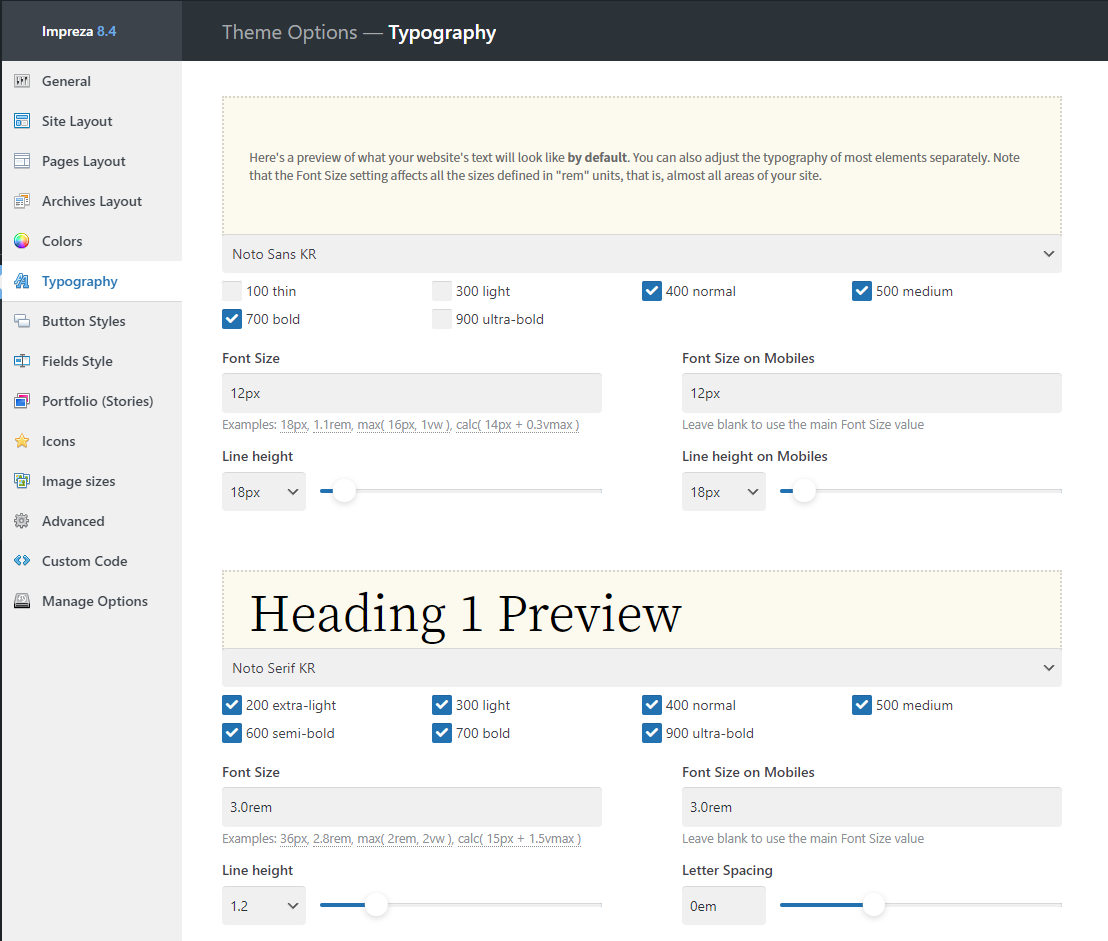Click the Archives Layout icon
Viewport: 1108px width, 941px height.
pyautogui.click(x=22, y=201)
